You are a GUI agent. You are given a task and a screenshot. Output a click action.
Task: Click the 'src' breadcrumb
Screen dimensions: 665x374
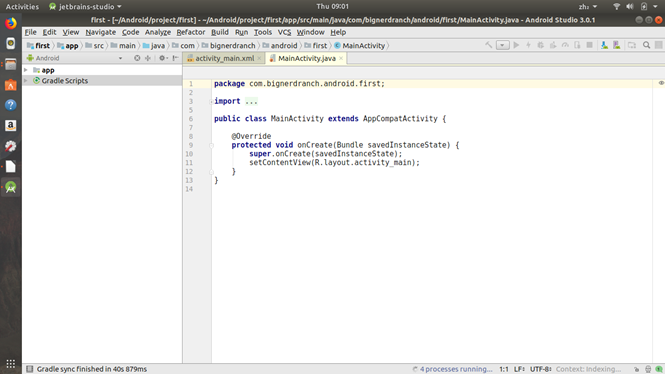tap(95, 45)
